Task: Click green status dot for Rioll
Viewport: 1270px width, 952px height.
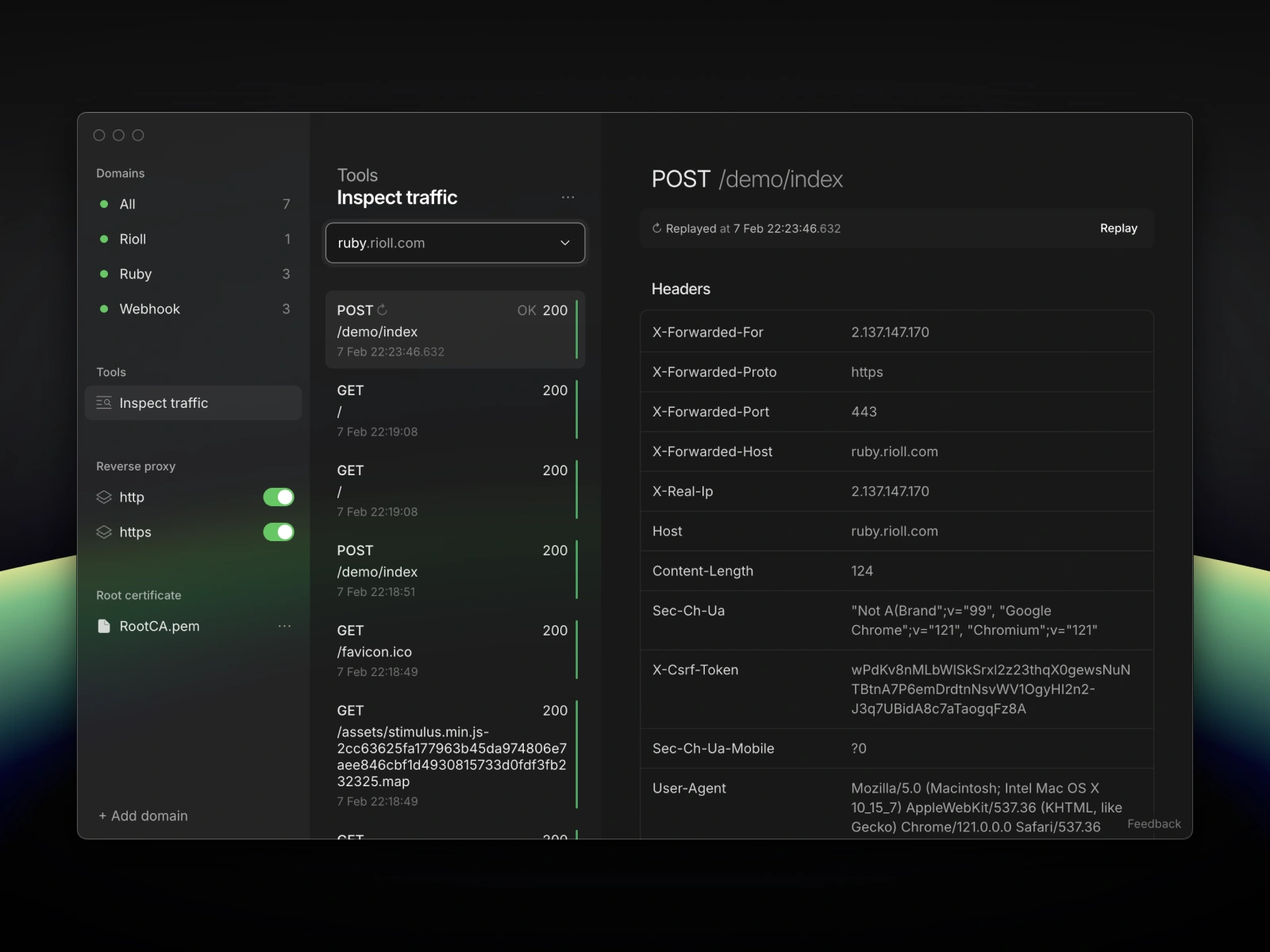Action: point(104,239)
